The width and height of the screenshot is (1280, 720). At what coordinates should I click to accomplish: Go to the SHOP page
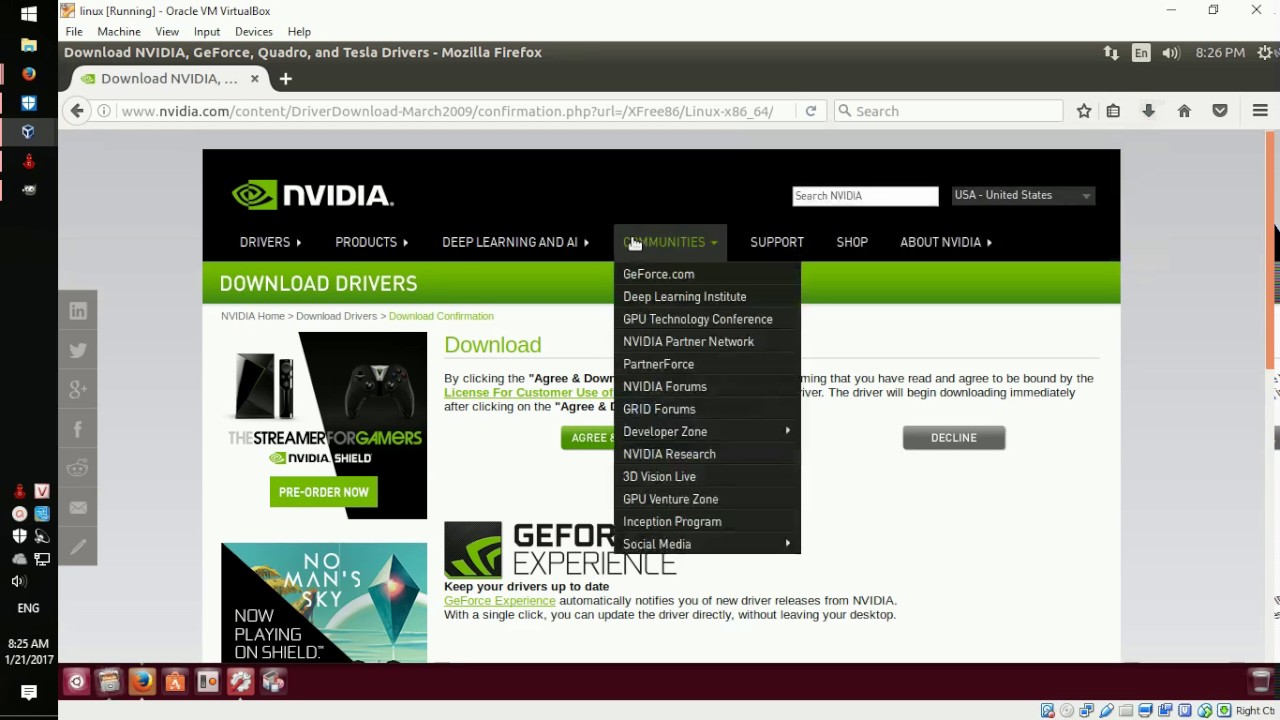point(852,242)
